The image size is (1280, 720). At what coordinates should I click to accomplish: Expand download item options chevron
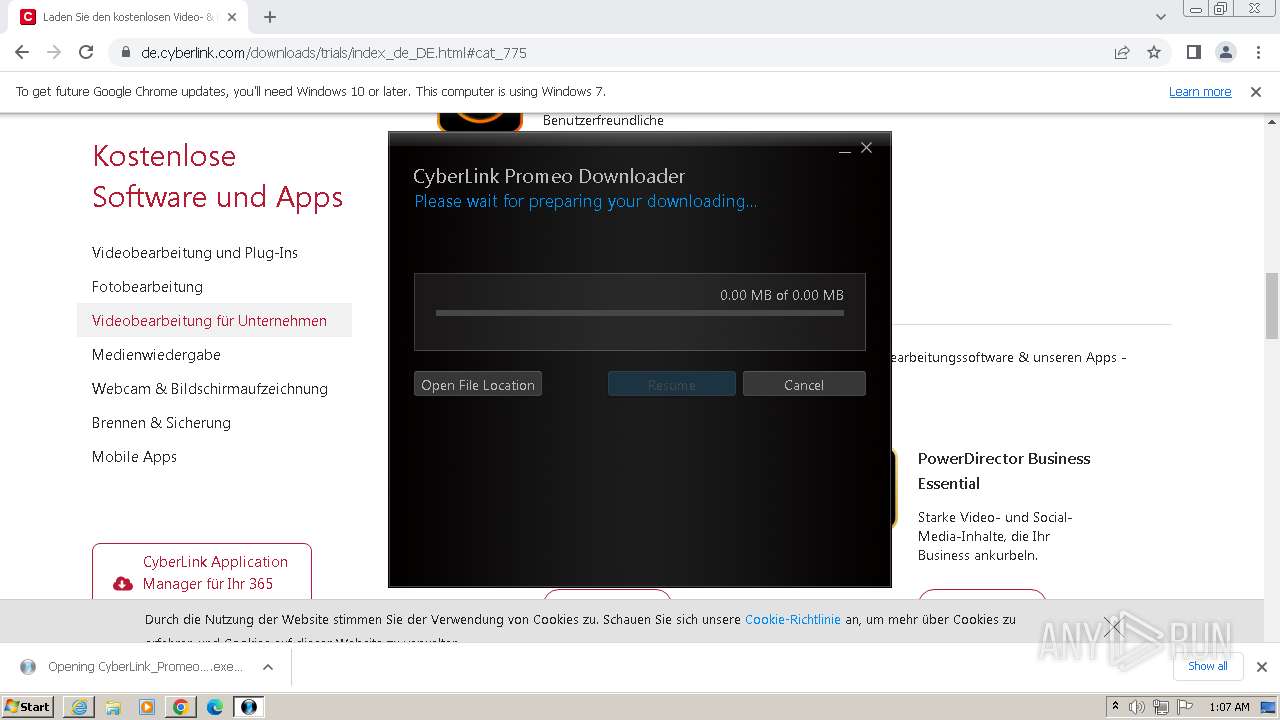click(267, 667)
